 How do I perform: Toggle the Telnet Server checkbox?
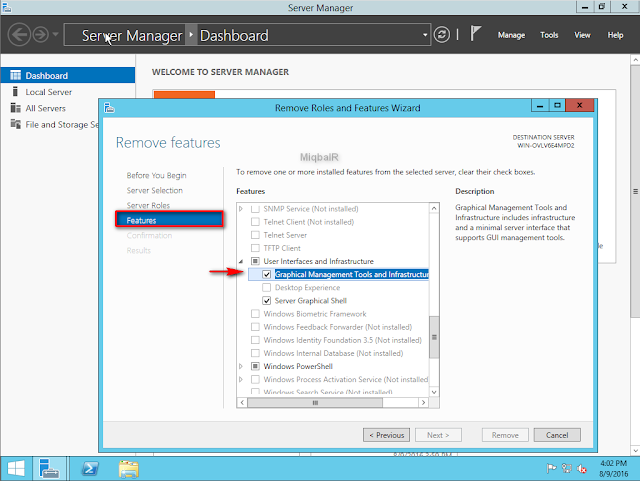coord(255,235)
